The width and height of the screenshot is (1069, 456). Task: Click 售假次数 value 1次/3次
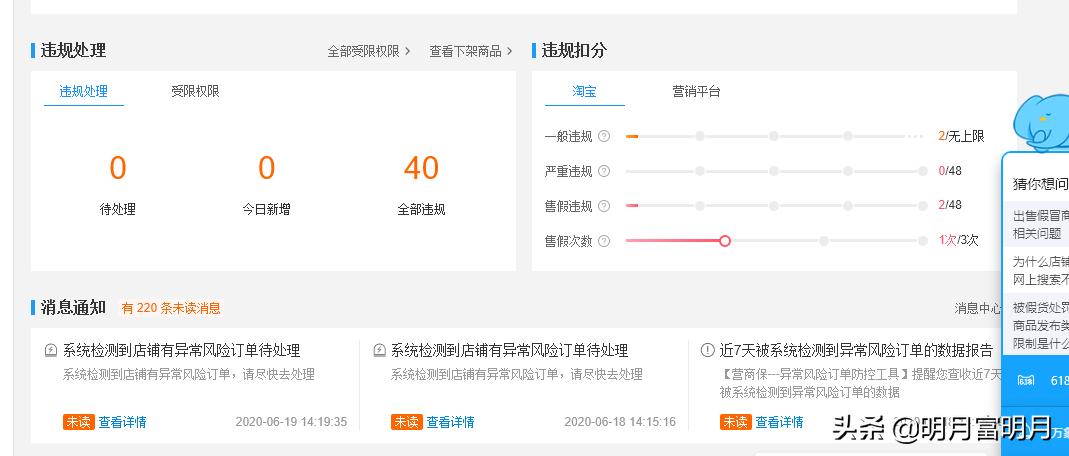[958, 240]
